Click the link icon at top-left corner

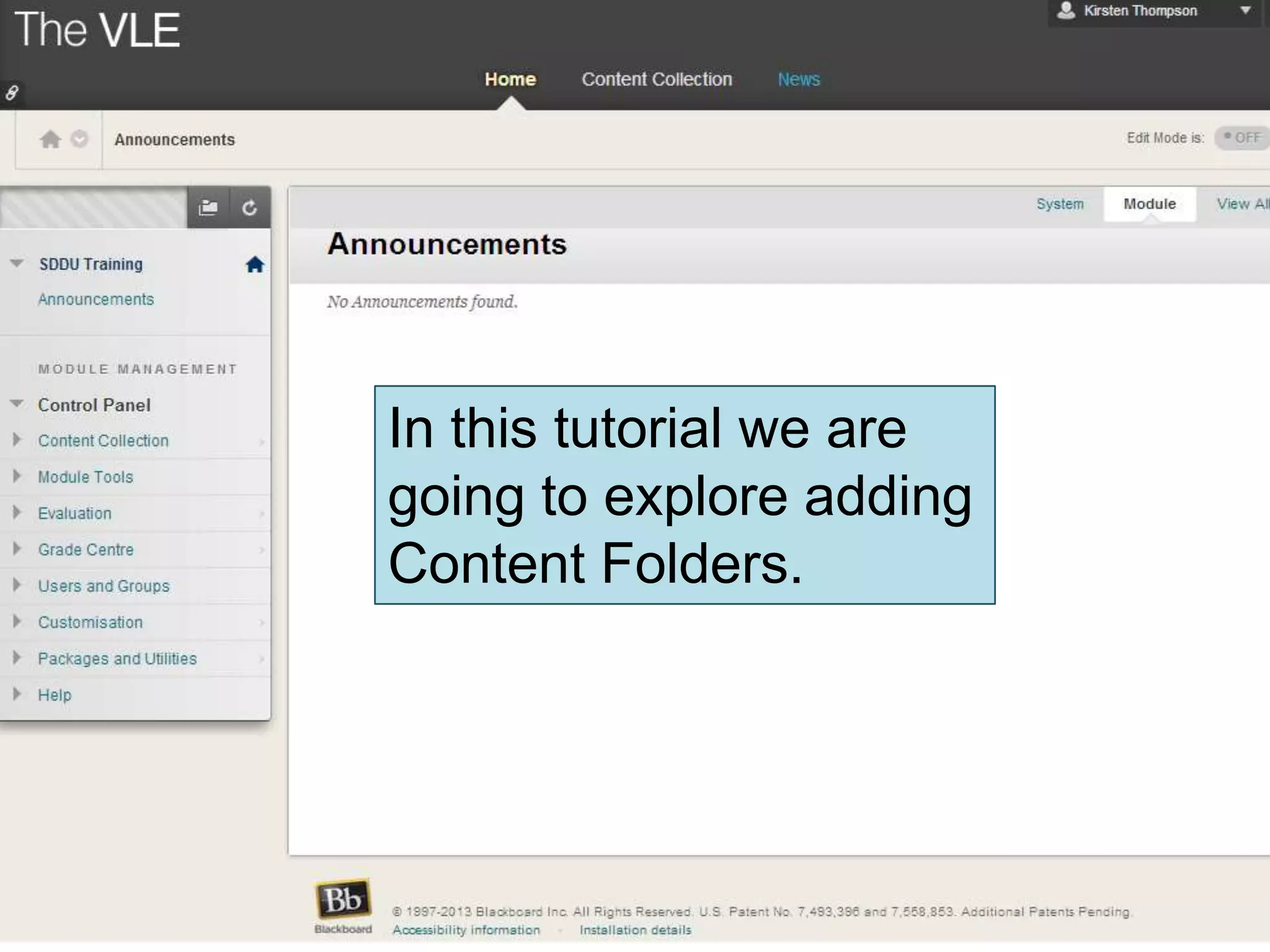(x=12, y=93)
